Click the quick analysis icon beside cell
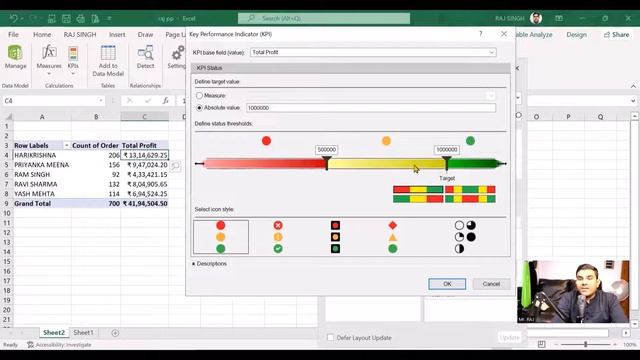The image size is (640, 360). tap(176, 166)
